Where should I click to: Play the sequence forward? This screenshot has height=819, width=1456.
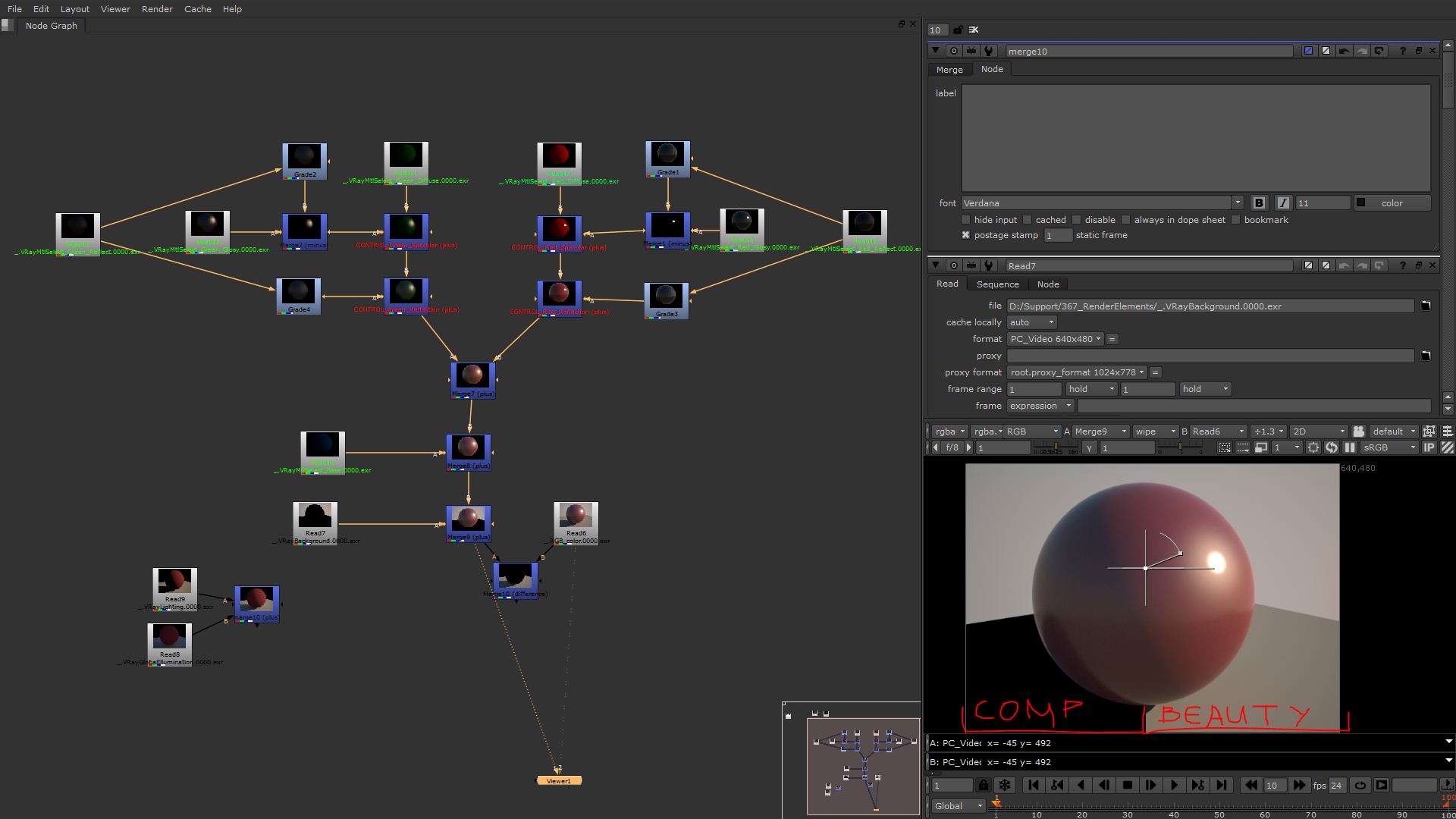pos(1175,785)
